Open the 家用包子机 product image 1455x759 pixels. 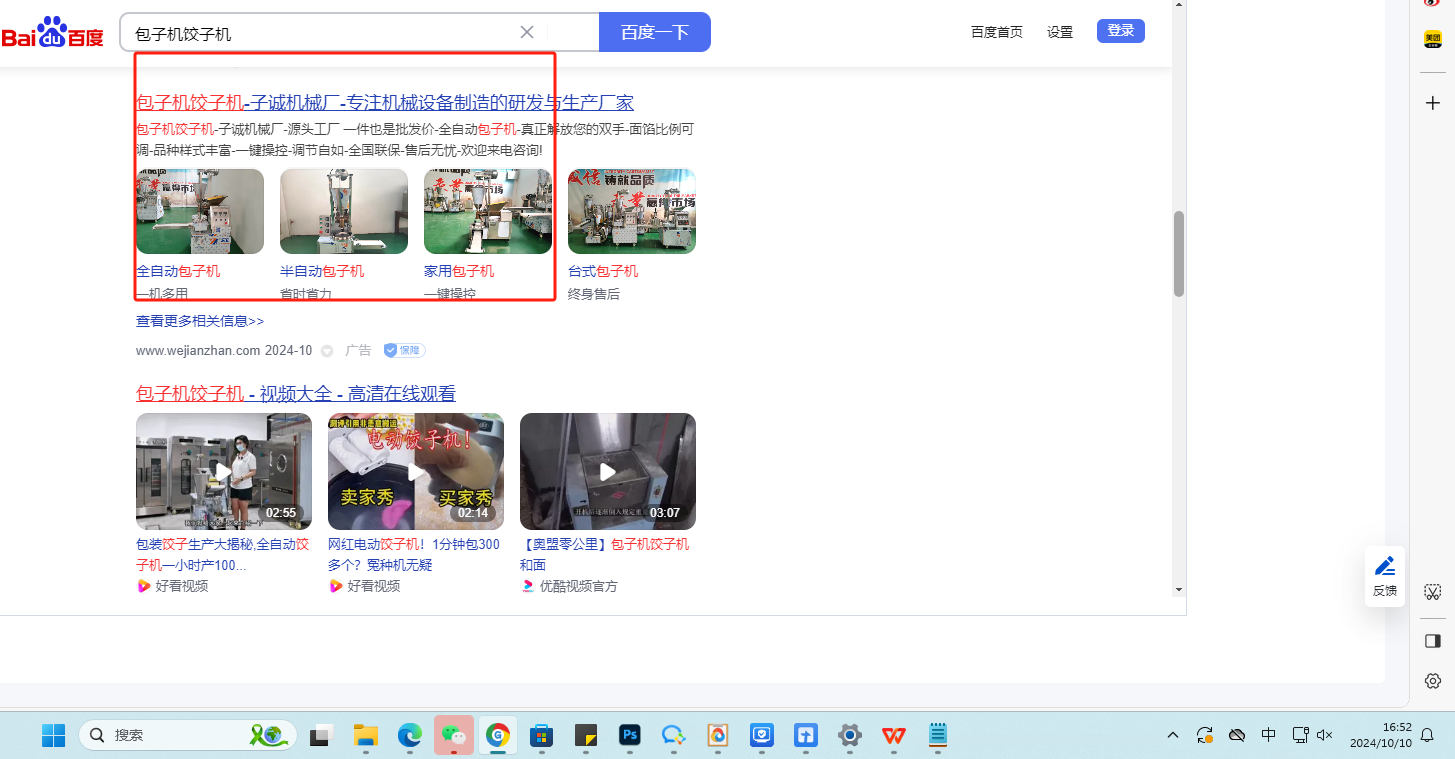(x=488, y=211)
